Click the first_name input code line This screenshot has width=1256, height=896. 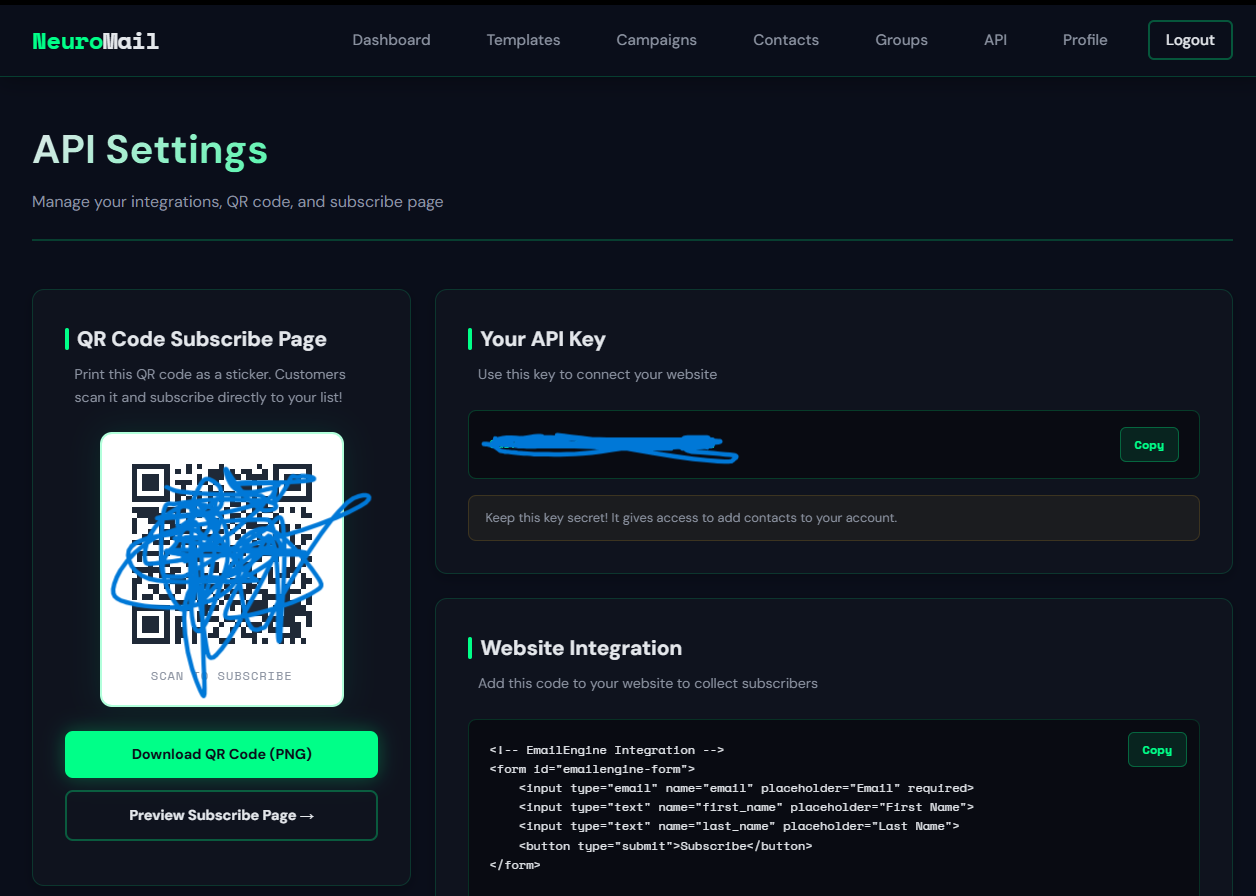click(746, 807)
